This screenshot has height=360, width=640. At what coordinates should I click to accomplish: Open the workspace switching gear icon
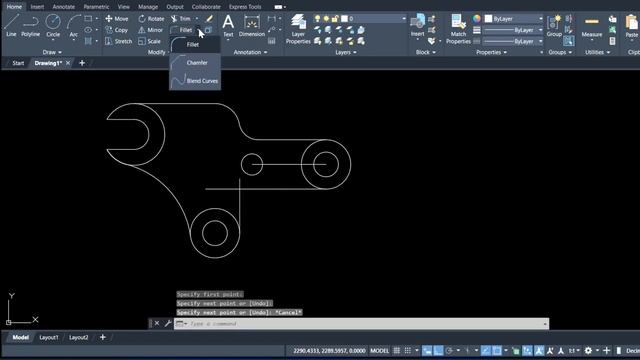[588, 351]
